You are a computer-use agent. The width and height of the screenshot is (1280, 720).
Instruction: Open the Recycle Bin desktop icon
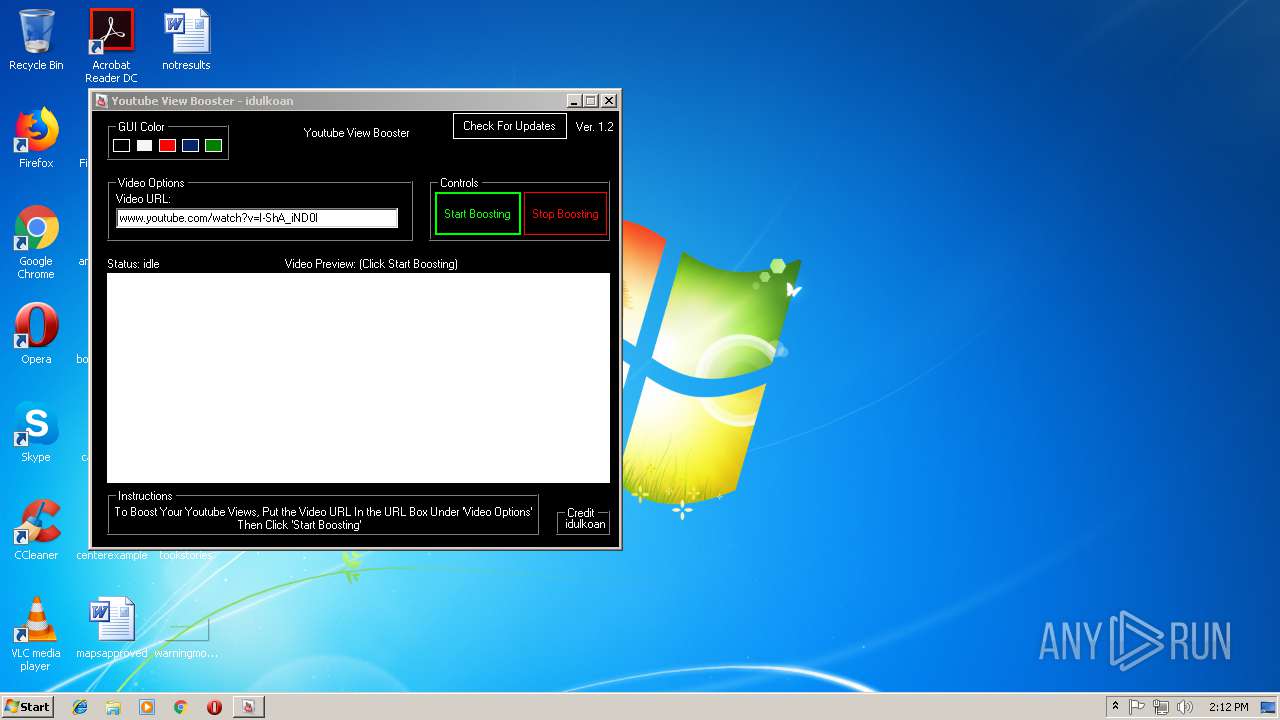click(x=36, y=40)
